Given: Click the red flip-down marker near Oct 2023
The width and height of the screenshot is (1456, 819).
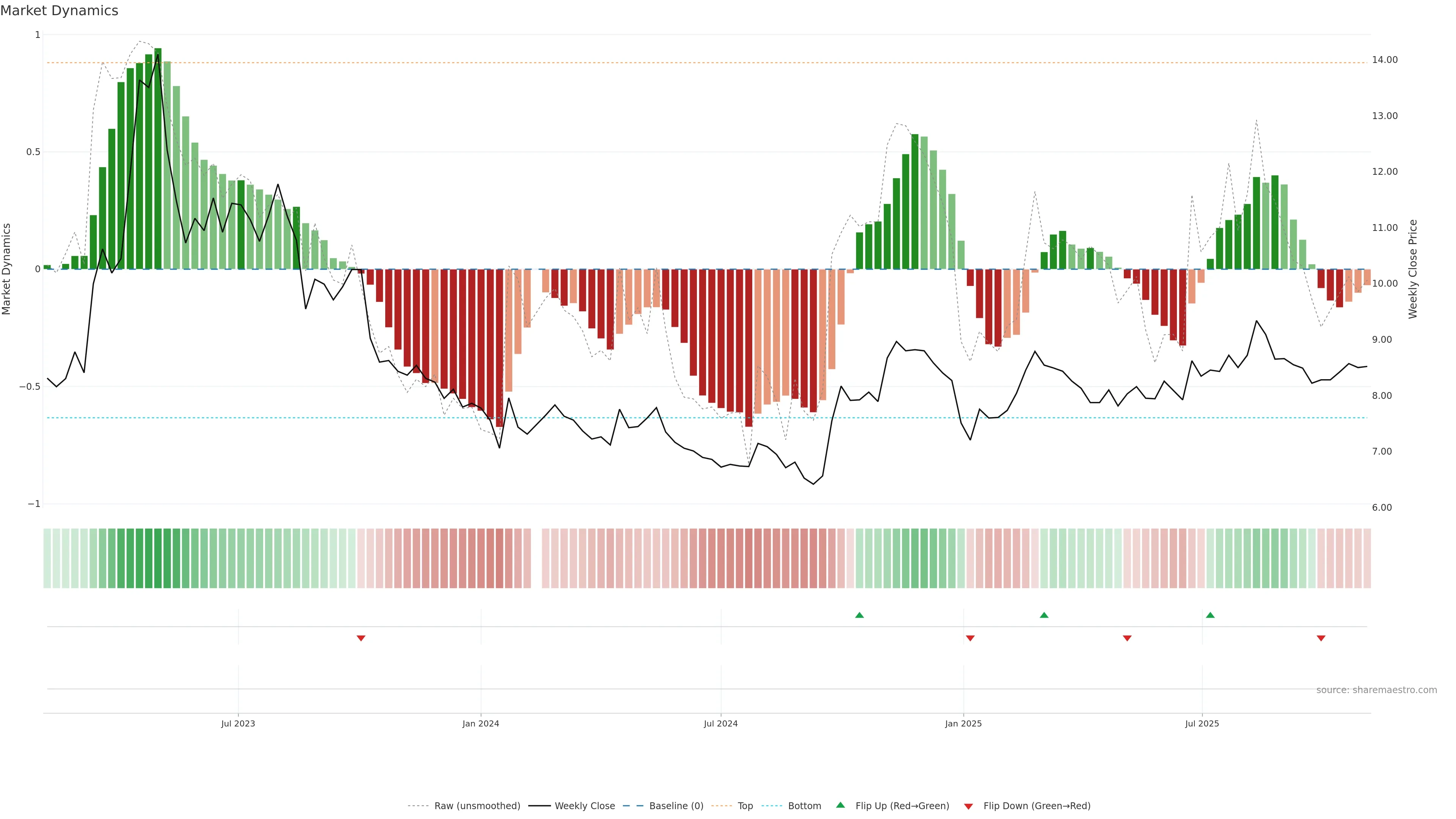Looking at the screenshot, I should pyautogui.click(x=361, y=638).
